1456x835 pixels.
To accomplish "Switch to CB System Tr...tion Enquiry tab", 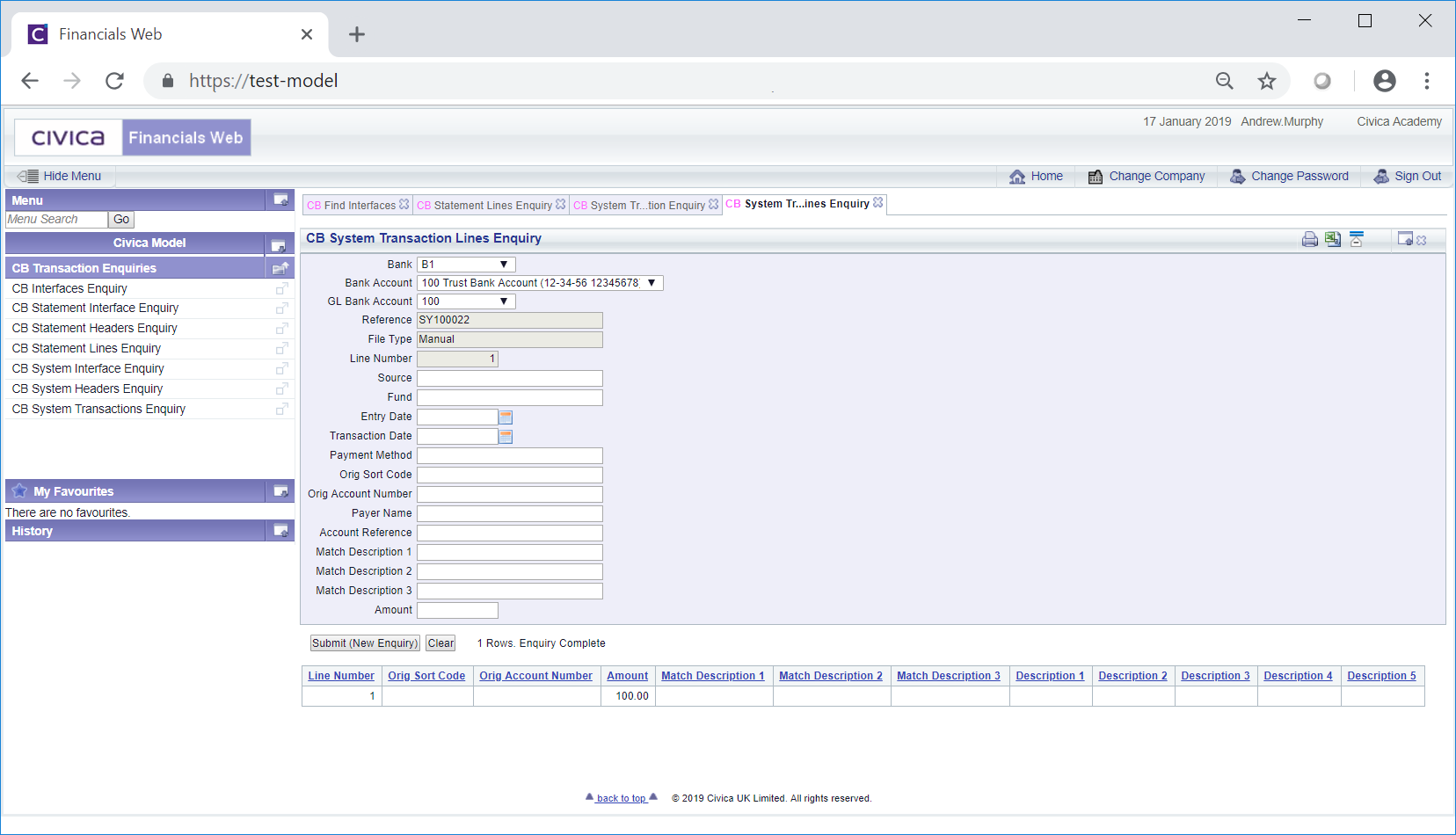I will (x=639, y=206).
